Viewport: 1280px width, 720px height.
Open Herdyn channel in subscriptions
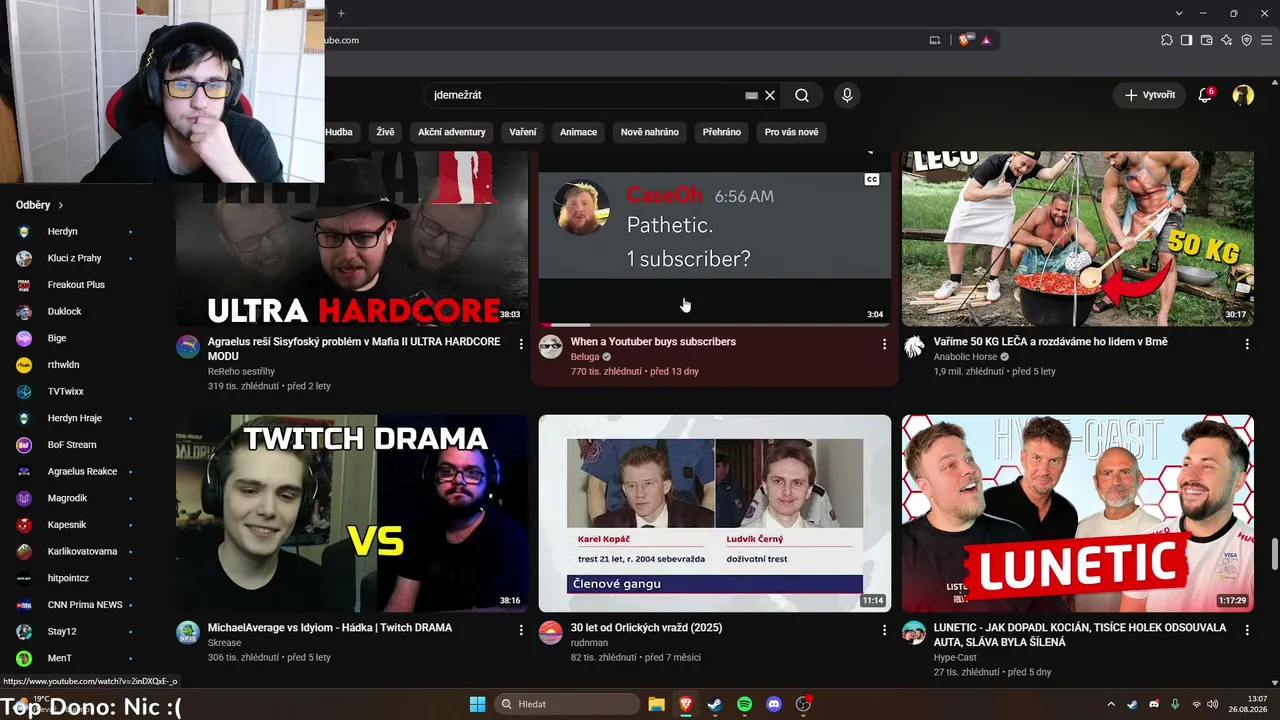pos(75,232)
